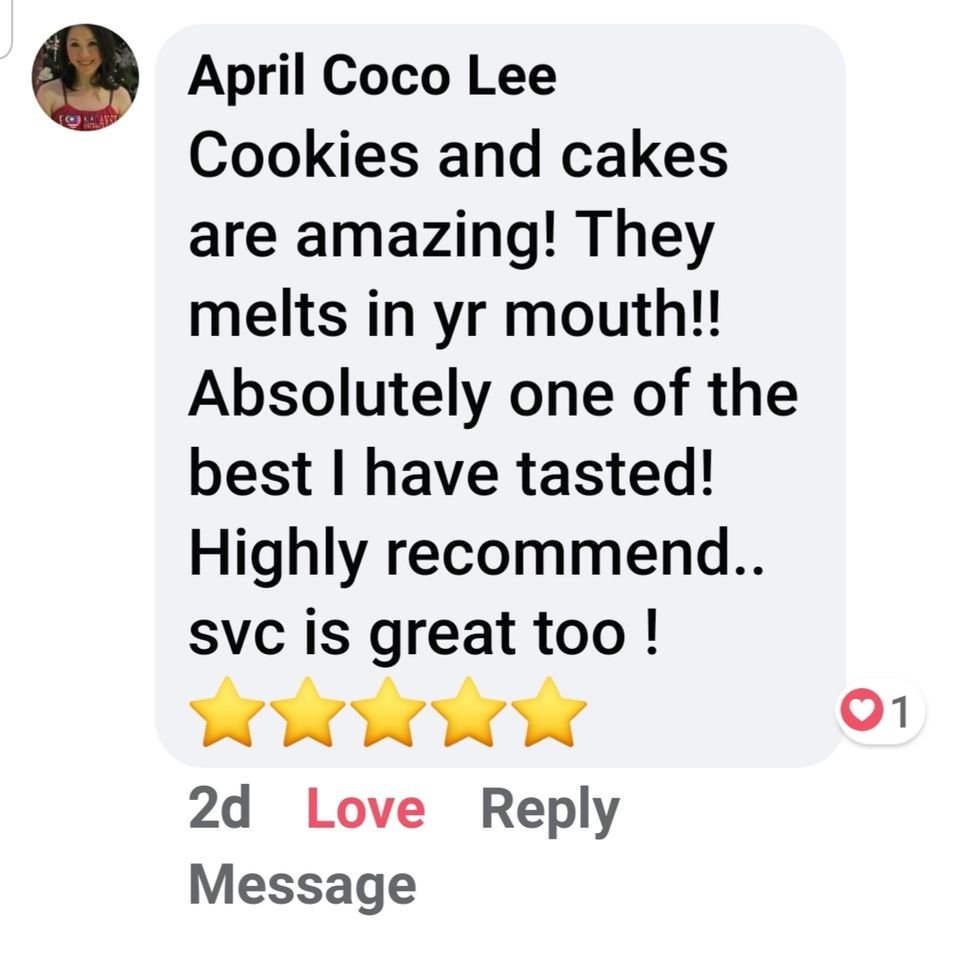Click the line 'are amazing! They'
960x960 pixels.
tap(451, 238)
